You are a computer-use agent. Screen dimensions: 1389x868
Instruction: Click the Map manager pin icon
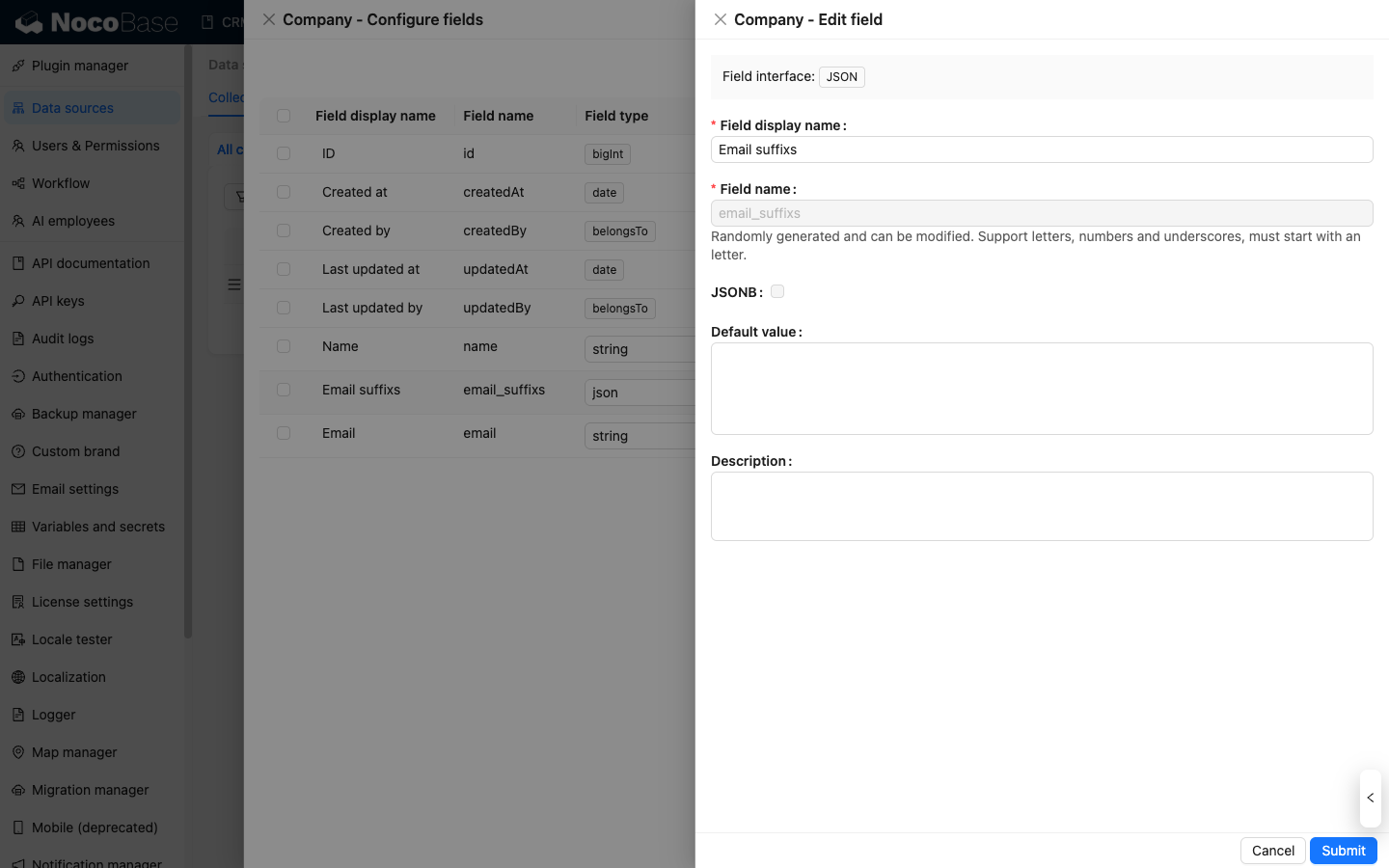click(x=18, y=752)
